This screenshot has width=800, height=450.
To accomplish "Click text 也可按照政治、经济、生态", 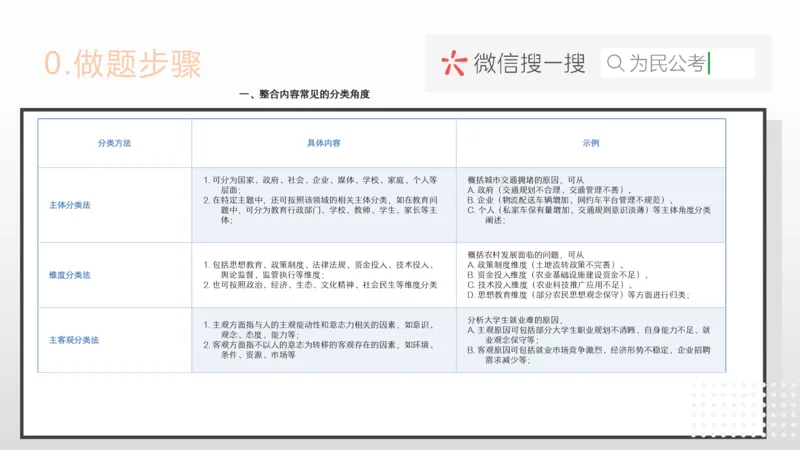I will pos(320,285).
